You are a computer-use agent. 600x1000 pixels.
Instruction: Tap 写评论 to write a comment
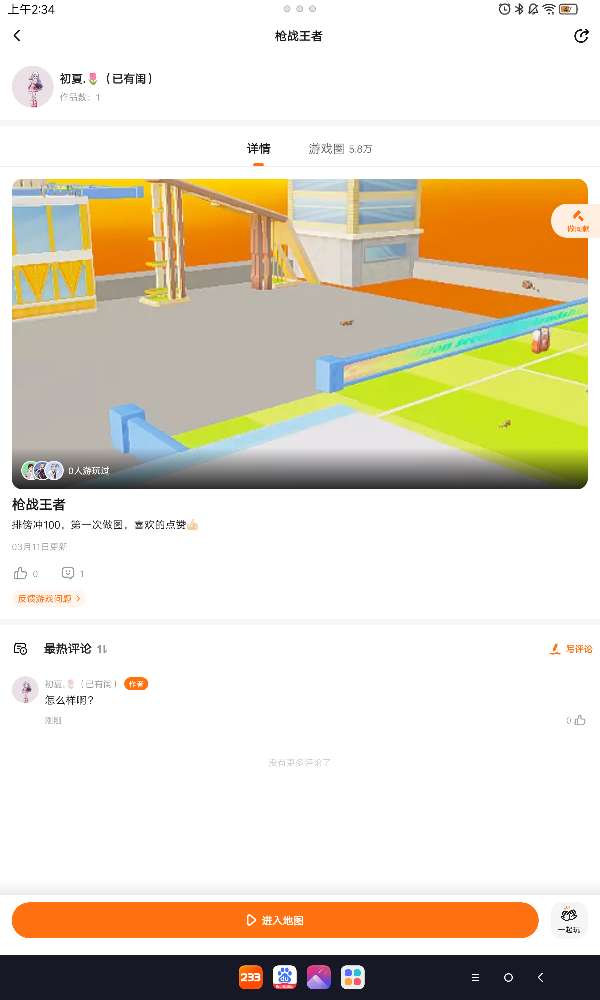(571, 649)
